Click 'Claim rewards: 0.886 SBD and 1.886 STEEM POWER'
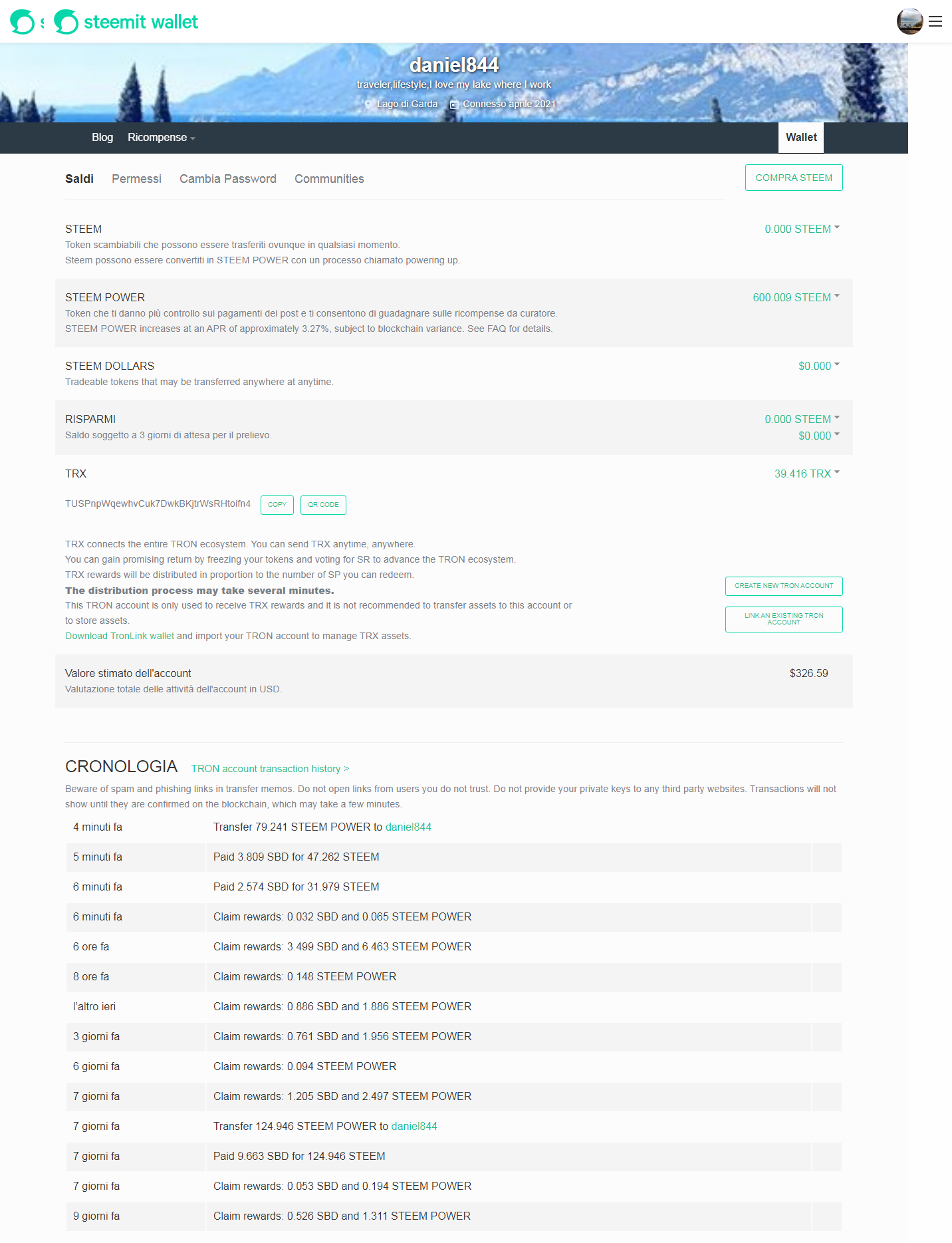The image size is (952, 1243). click(x=342, y=1006)
